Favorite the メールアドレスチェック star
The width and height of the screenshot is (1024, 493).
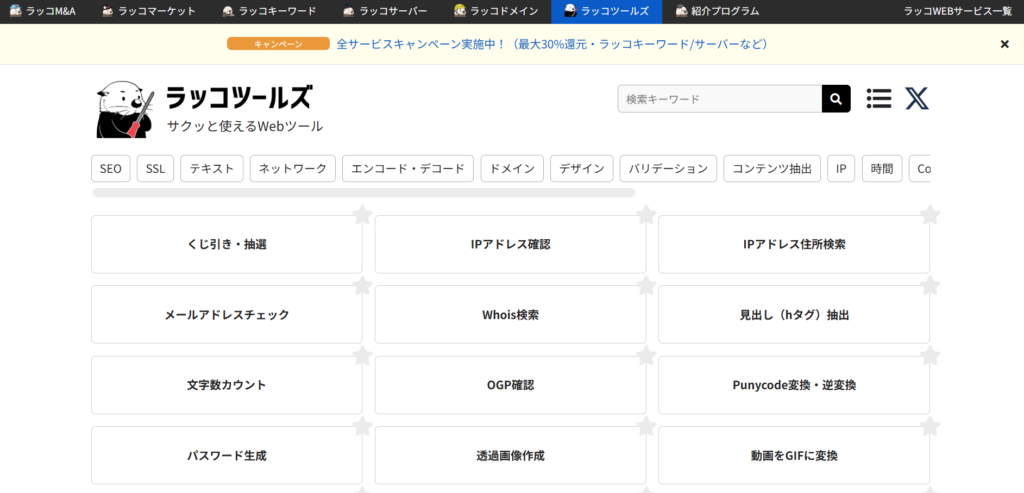pyautogui.click(x=362, y=285)
